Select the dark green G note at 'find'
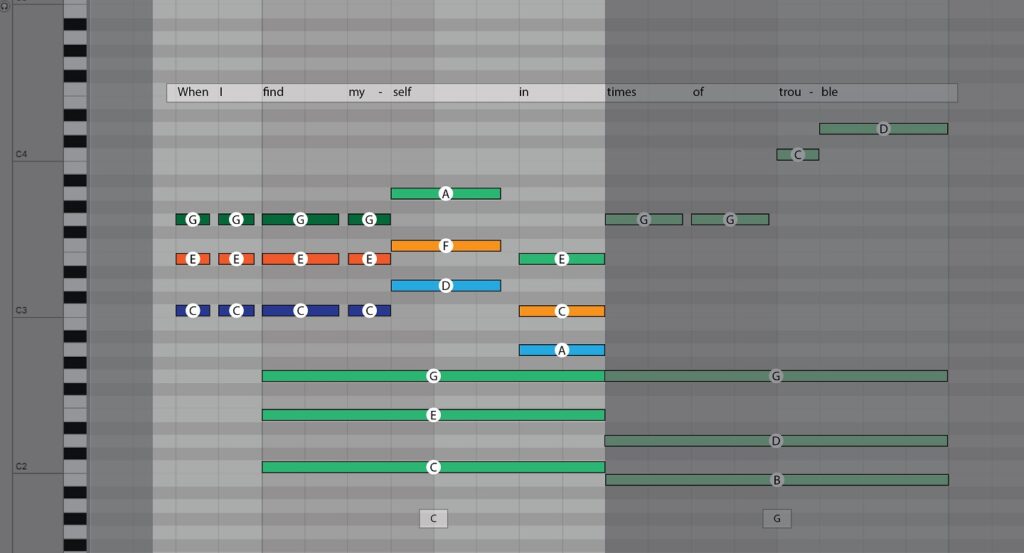The width and height of the screenshot is (1024, 553). pos(300,219)
